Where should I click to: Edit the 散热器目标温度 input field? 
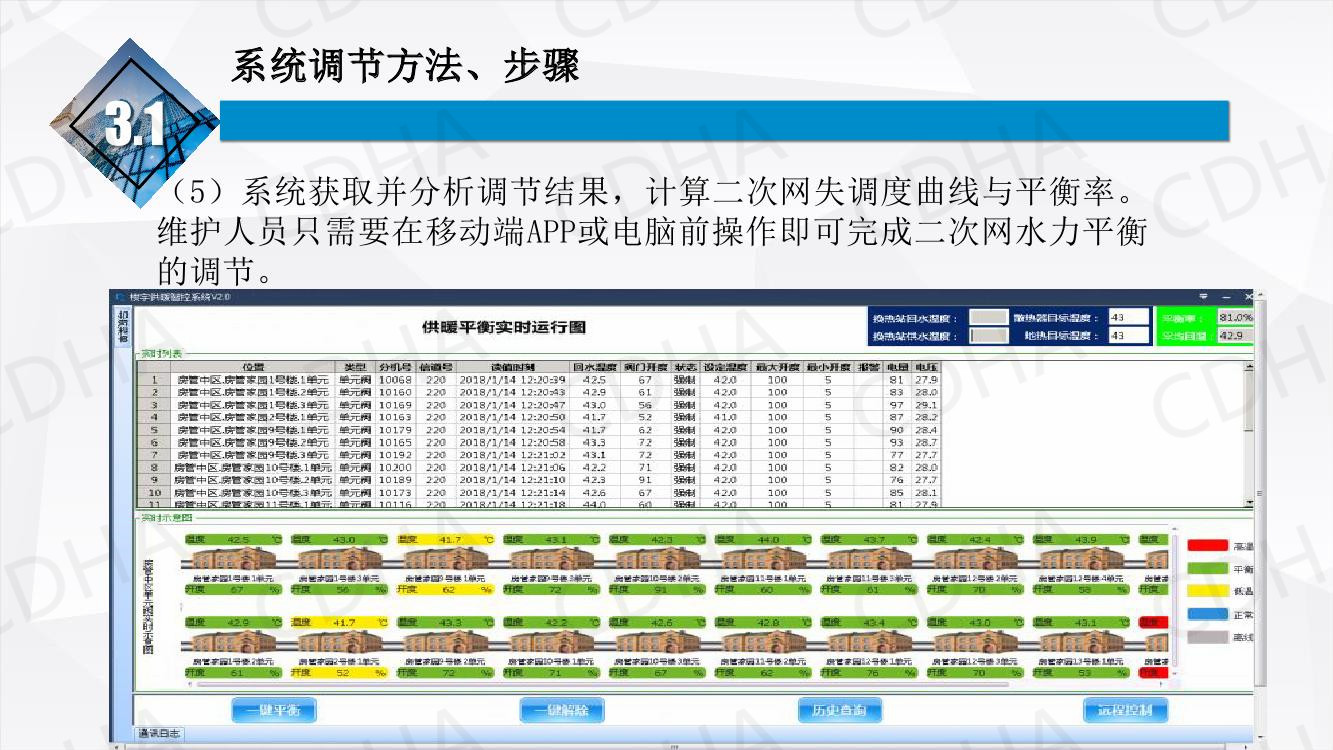click(1128, 318)
